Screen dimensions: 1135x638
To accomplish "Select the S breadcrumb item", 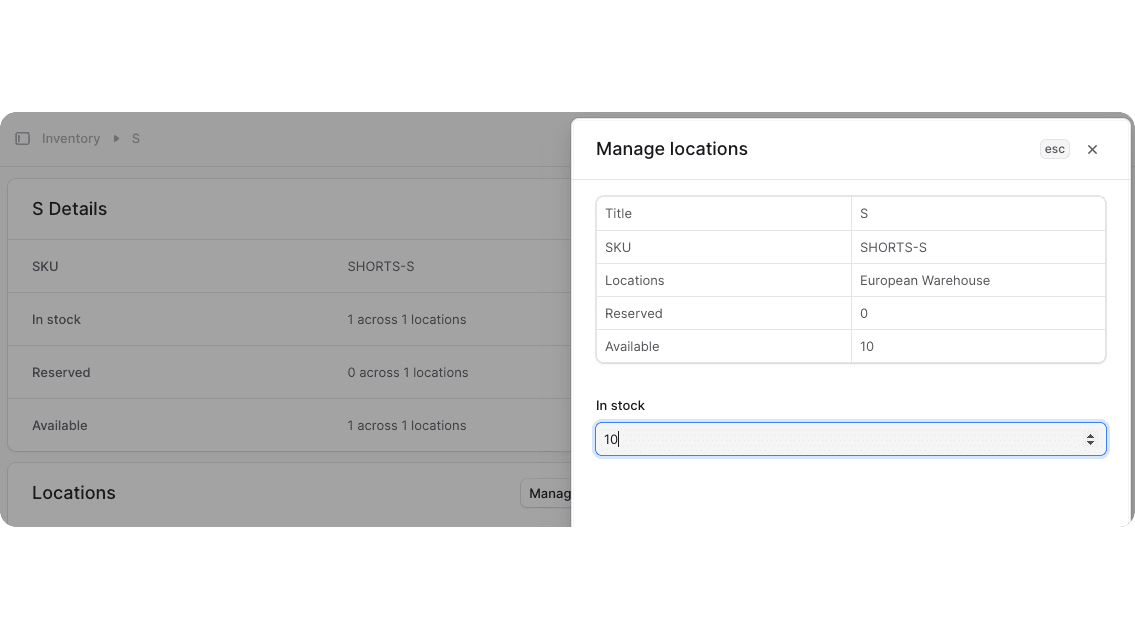I will tap(135, 138).
